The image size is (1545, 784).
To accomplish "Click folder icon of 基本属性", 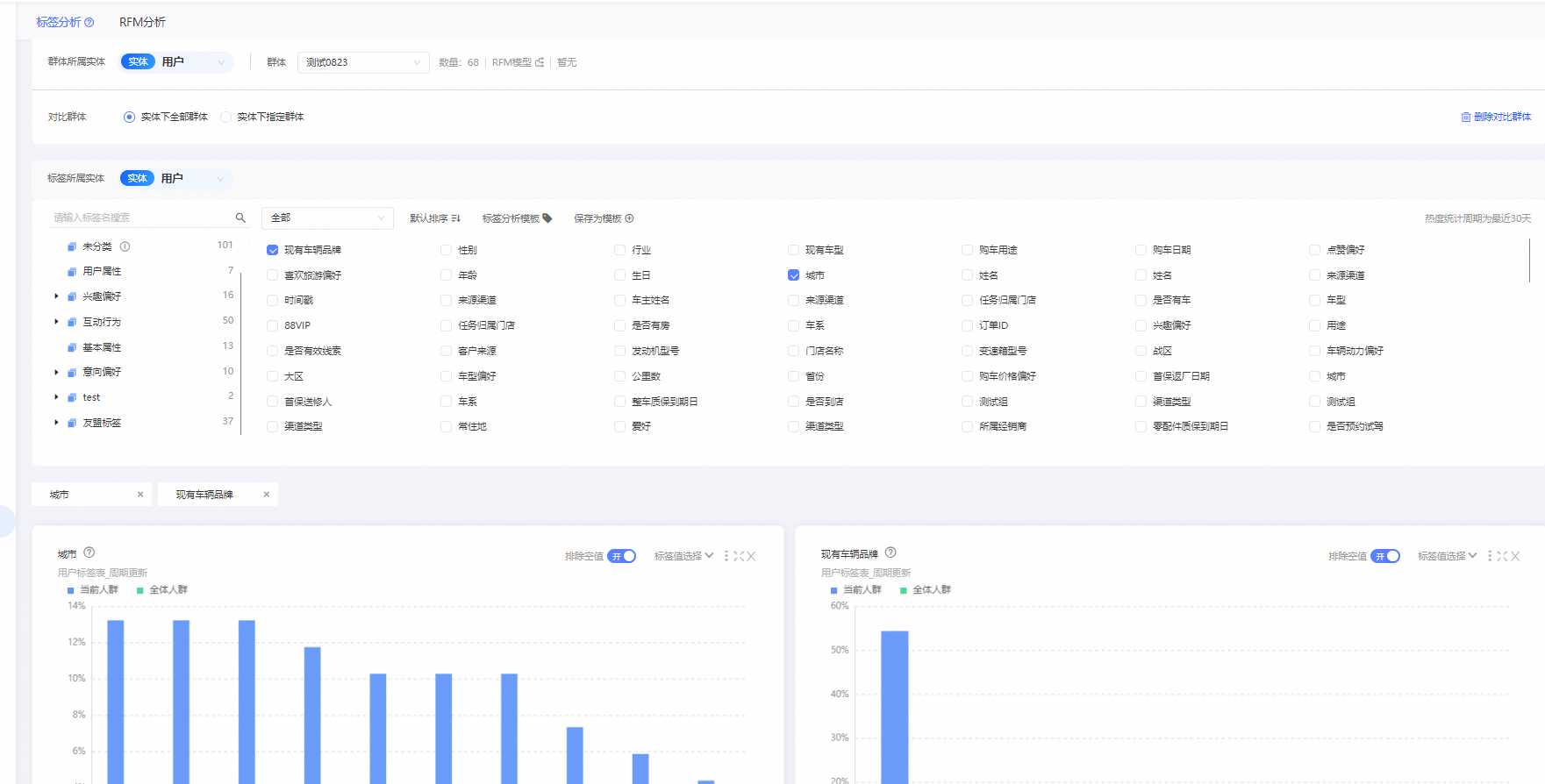I will (72, 347).
